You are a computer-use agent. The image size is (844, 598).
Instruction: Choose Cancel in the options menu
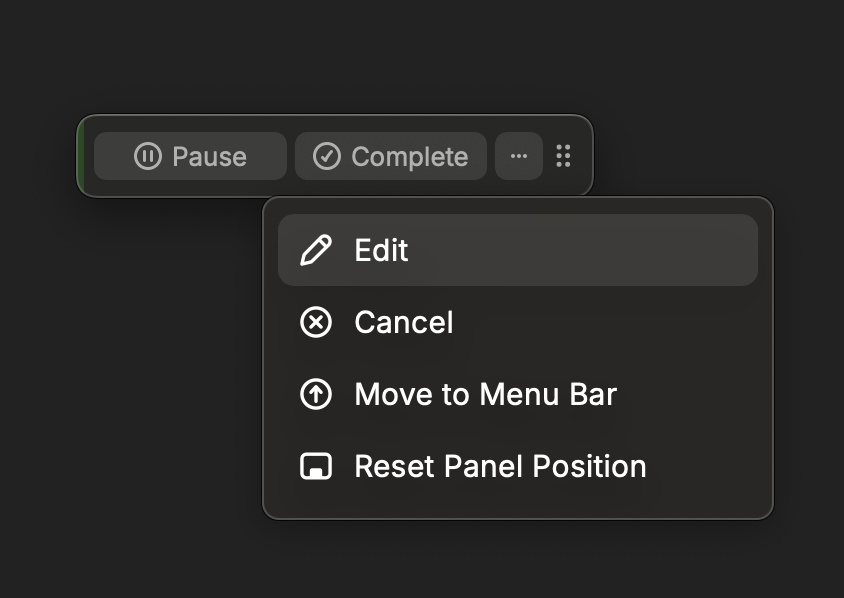(517, 322)
